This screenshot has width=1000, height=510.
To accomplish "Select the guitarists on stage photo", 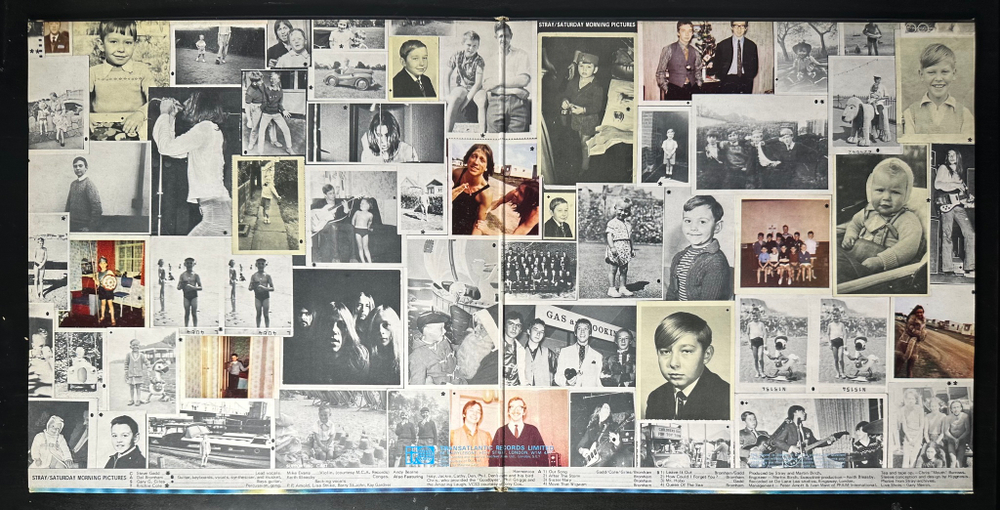I will coord(811,433).
